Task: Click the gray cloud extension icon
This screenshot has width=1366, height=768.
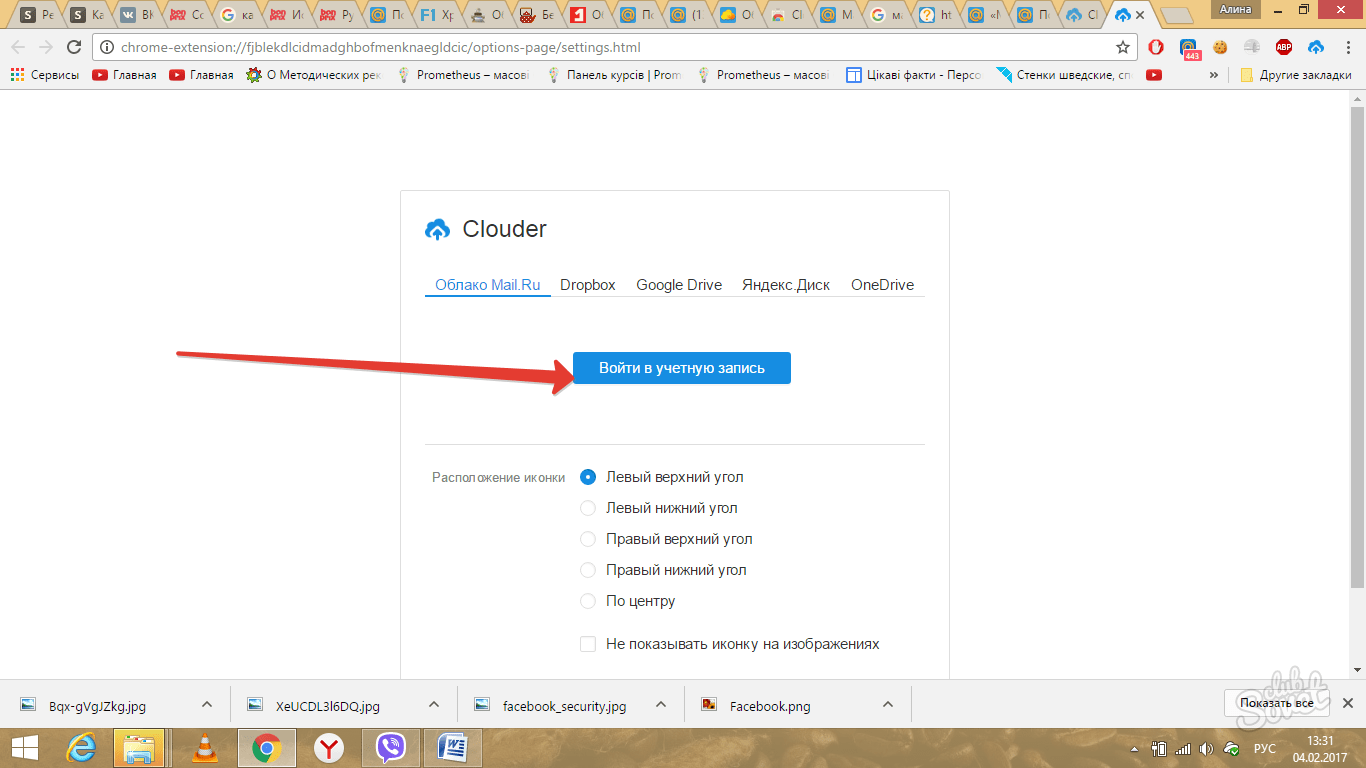Action: 1252,47
